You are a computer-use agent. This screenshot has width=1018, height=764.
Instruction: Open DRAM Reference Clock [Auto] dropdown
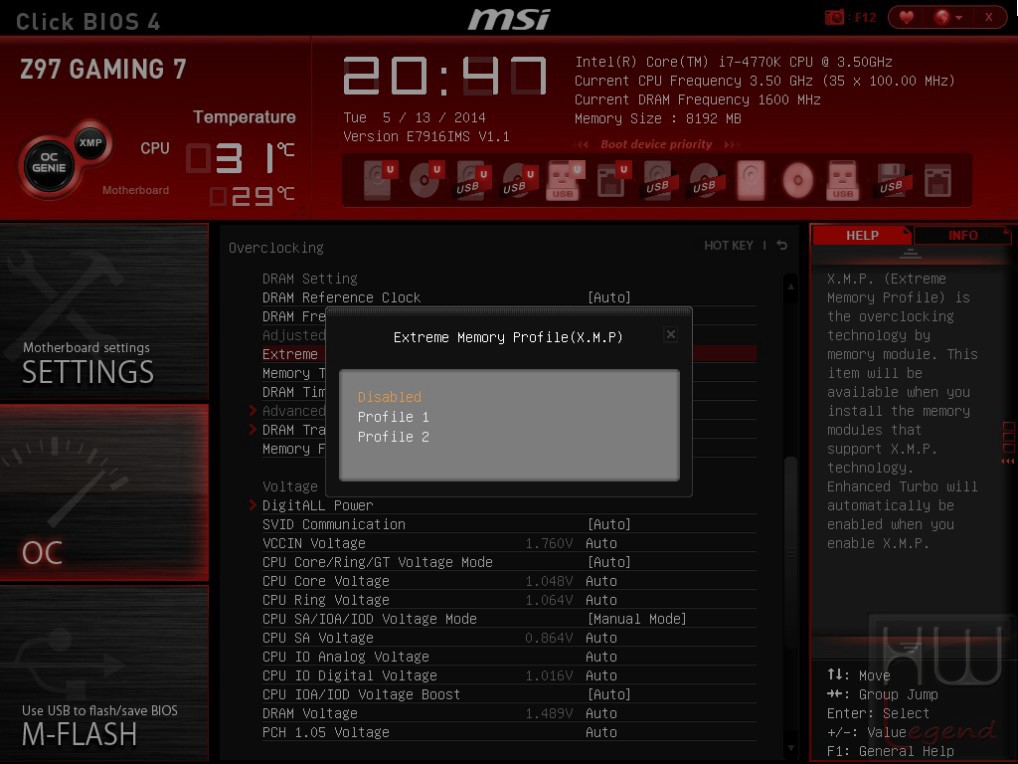[609, 297]
